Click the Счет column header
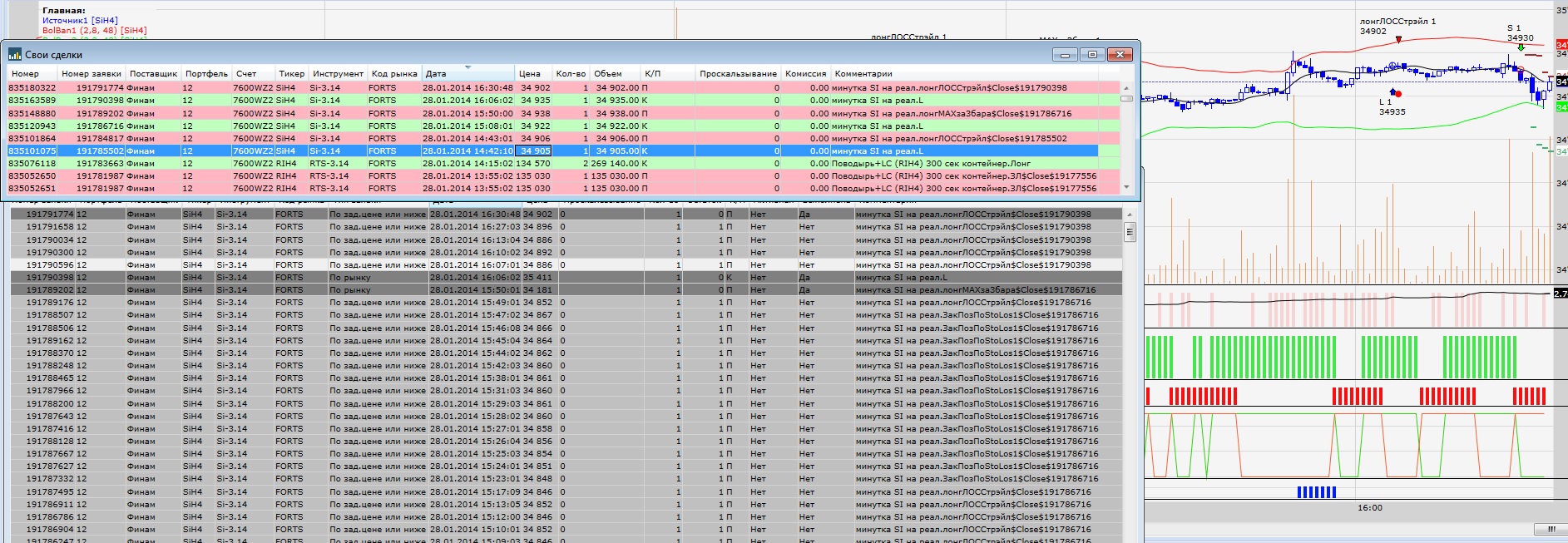Viewport: 1568px width, 543px height. [x=253, y=73]
